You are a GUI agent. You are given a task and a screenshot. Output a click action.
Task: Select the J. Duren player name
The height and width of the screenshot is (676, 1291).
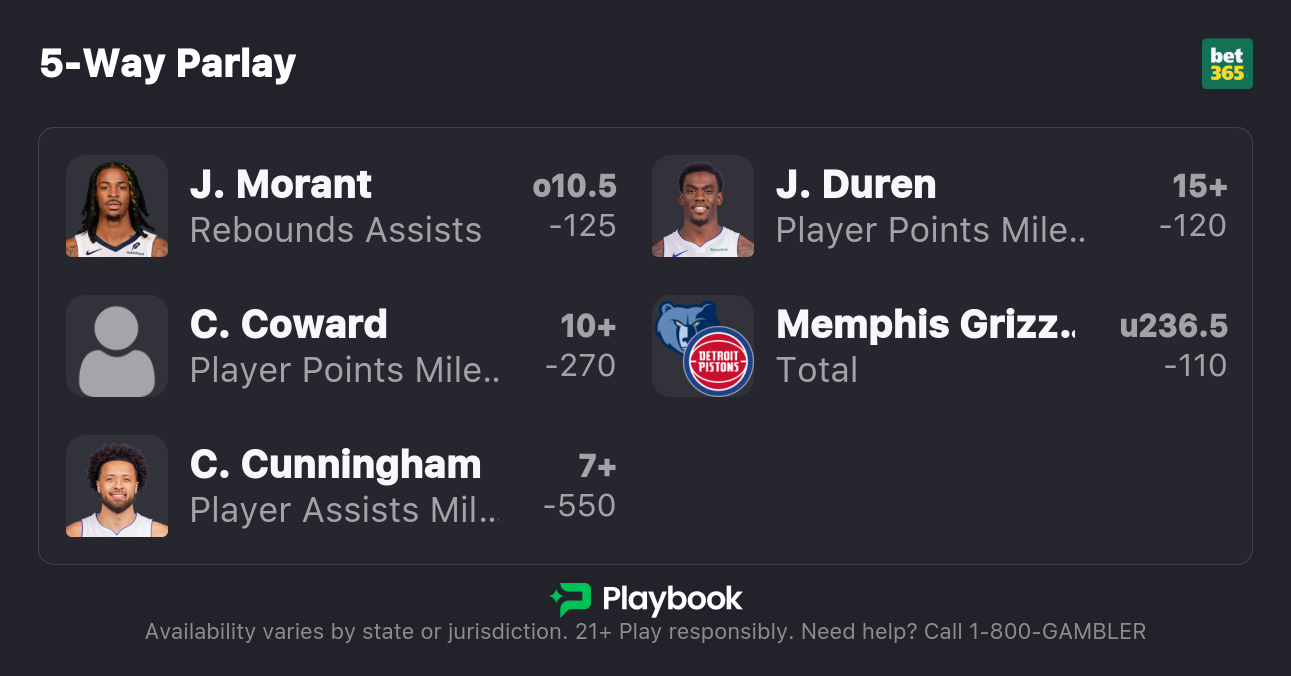pyautogui.click(x=856, y=185)
